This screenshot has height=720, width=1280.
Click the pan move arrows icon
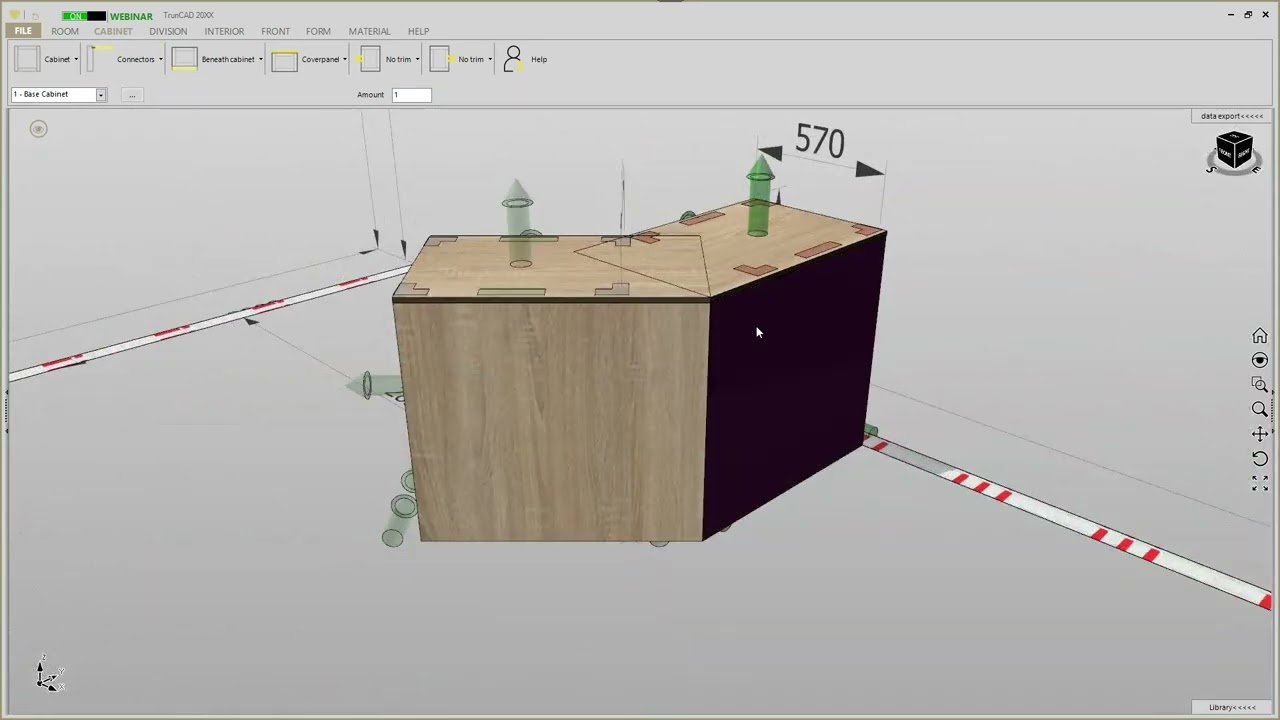click(x=1260, y=434)
